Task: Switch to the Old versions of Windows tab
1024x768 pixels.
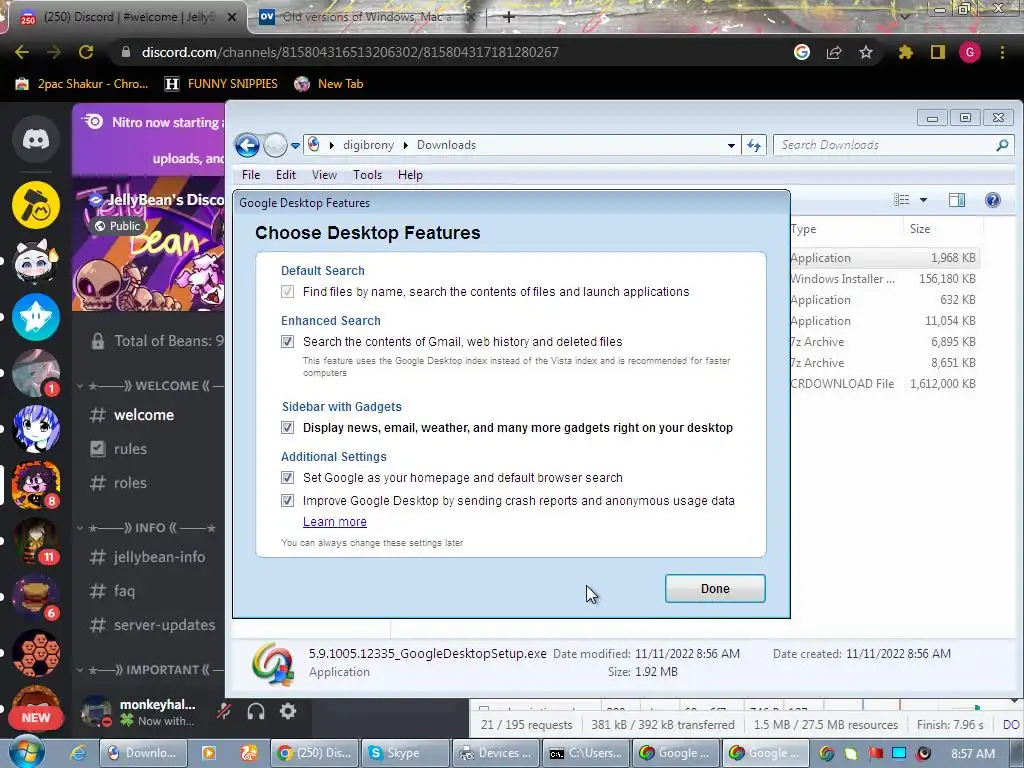Action: point(366,17)
